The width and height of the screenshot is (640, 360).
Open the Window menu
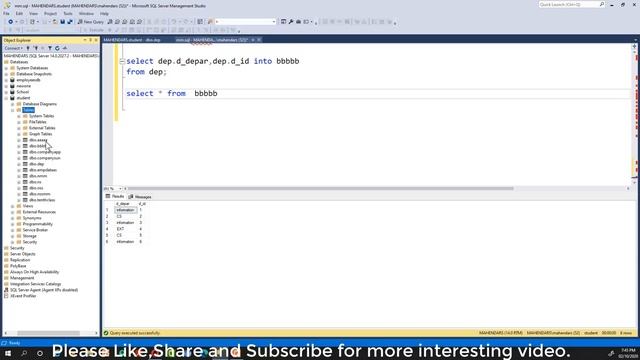tap(86, 13)
